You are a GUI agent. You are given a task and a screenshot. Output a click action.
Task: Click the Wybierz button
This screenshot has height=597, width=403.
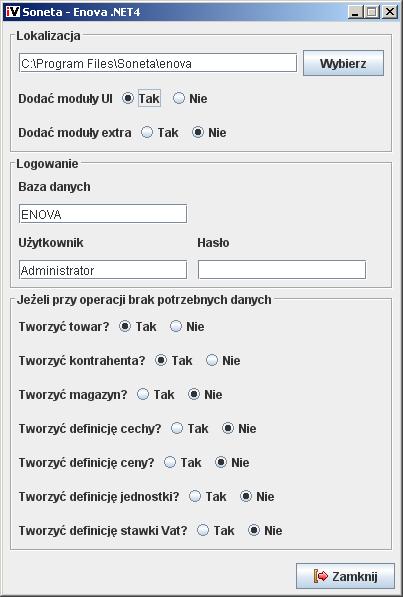343,63
